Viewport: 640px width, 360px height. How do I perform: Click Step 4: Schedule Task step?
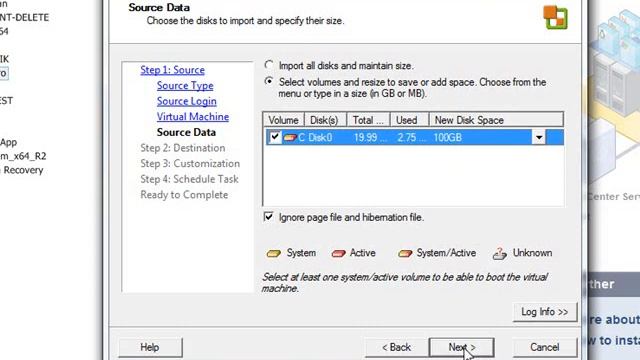click(x=189, y=179)
